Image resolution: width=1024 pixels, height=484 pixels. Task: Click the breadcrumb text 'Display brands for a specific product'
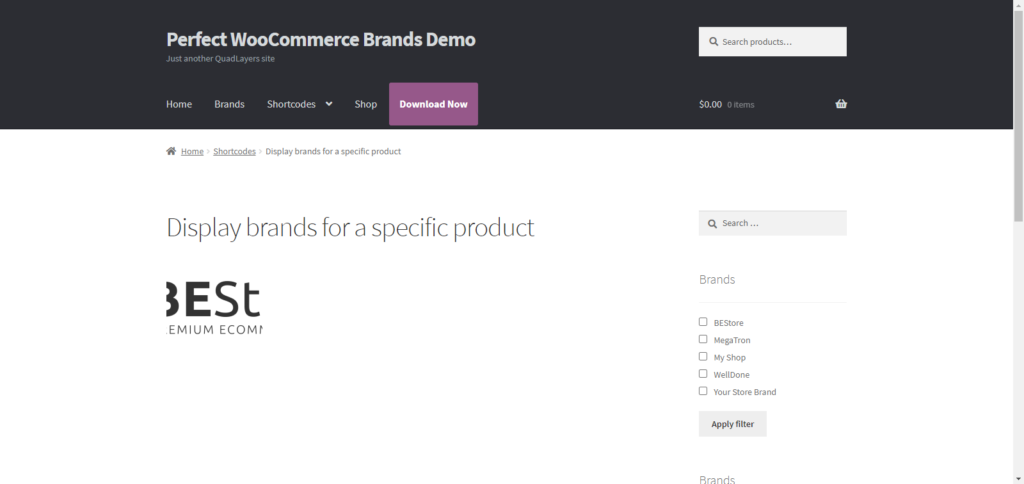pos(333,152)
